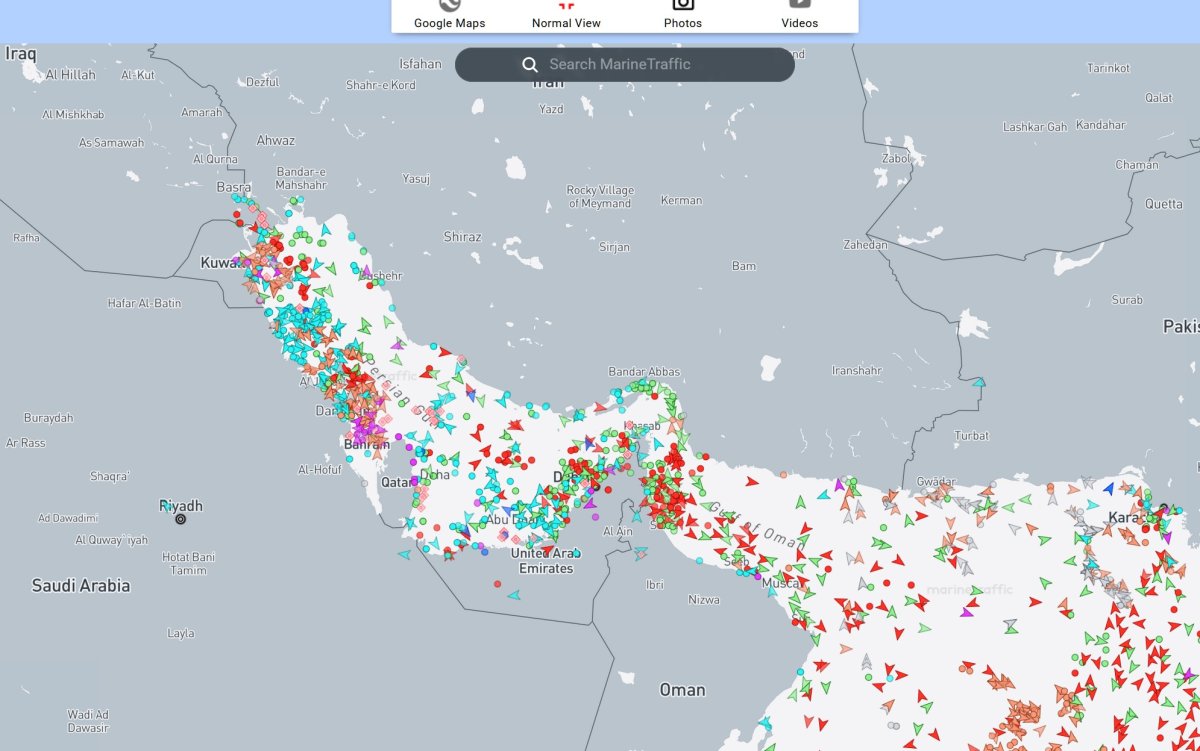The height and width of the screenshot is (751, 1200).
Task: Select the purple vessel southeast of Muscat watermark
Action: tap(966, 612)
